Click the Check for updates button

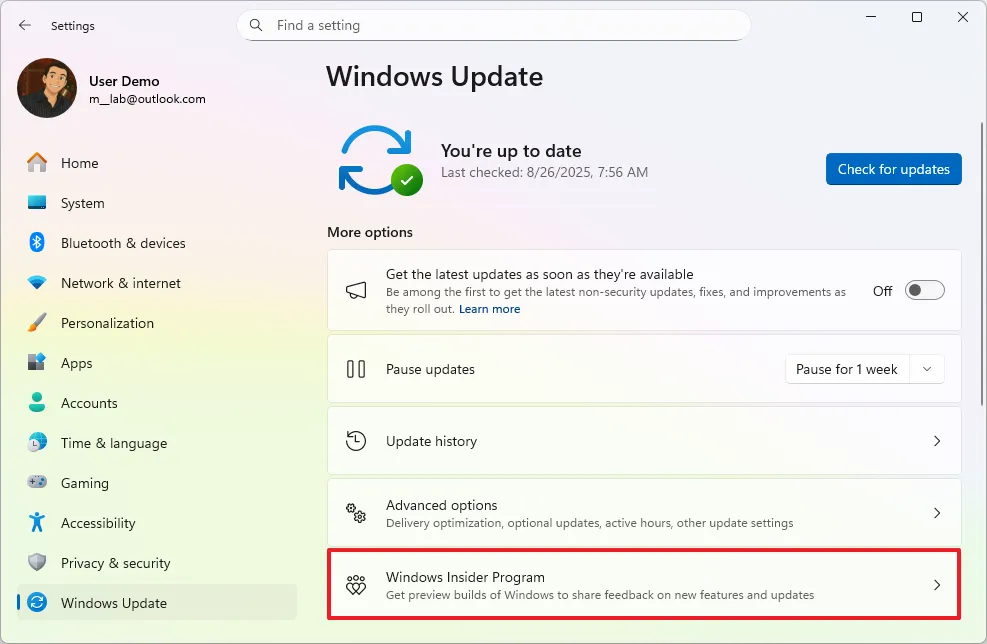pyautogui.click(x=893, y=169)
